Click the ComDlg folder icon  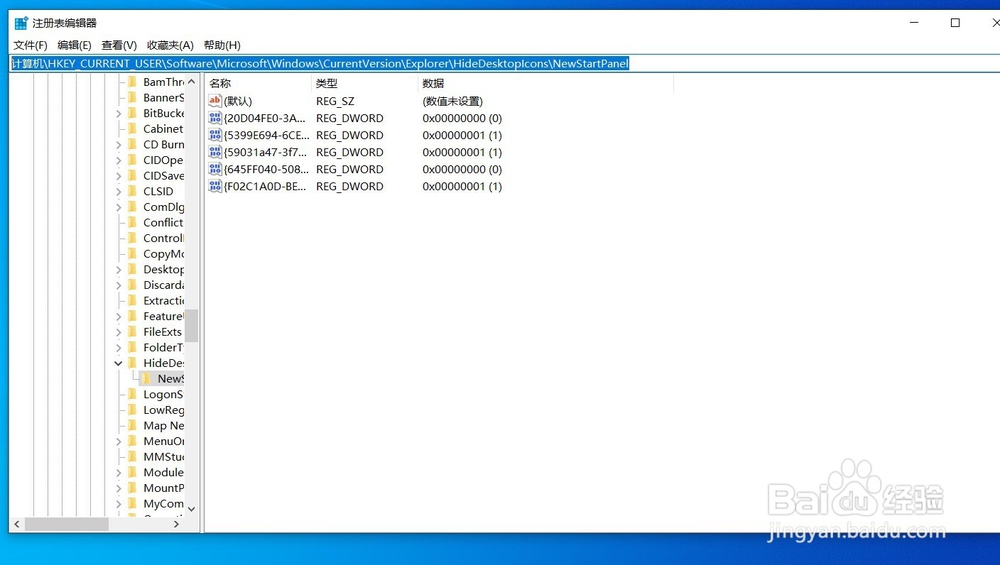133,207
